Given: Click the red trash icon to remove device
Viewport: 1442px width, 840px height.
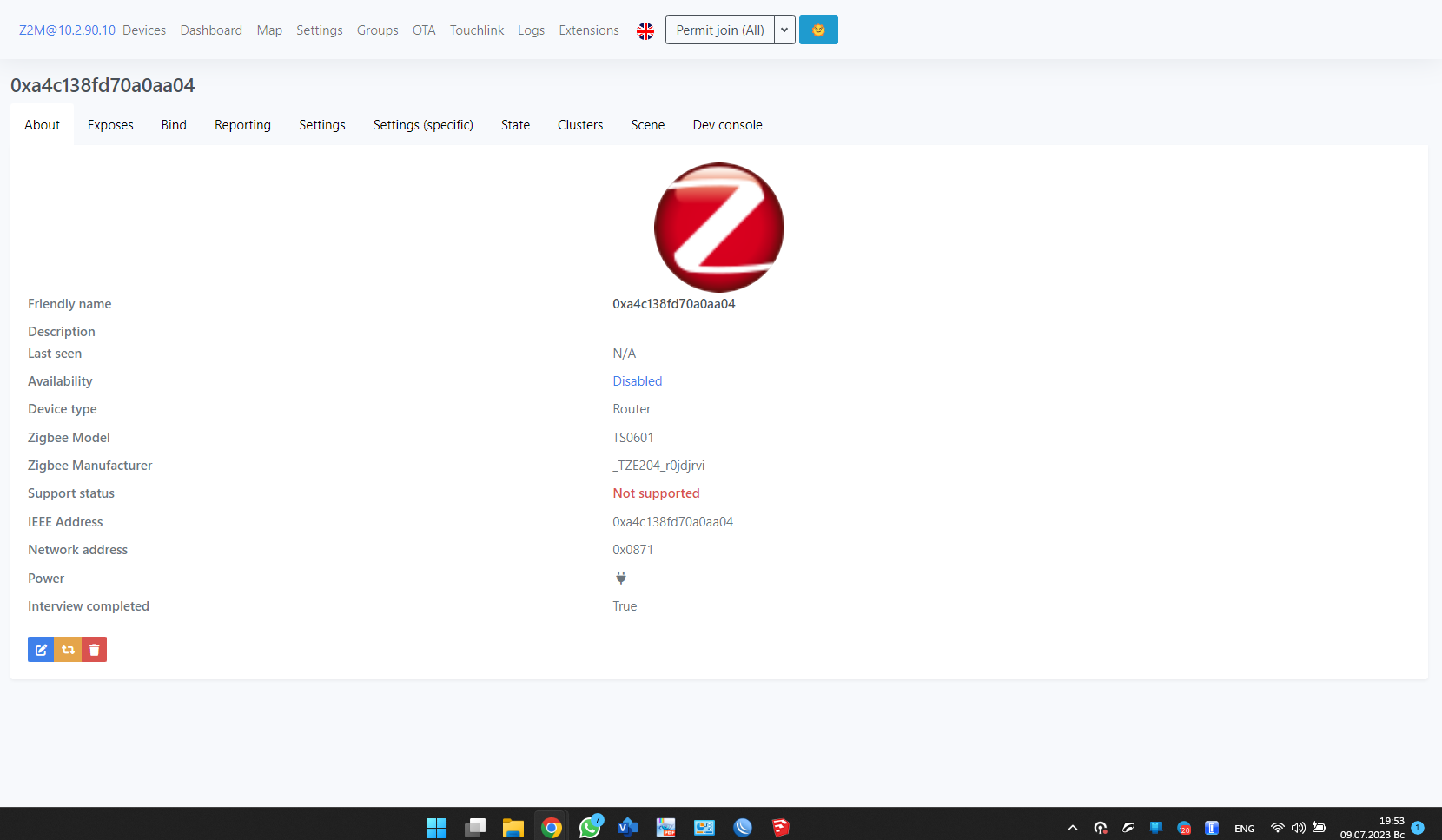Looking at the screenshot, I should [94, 649].
